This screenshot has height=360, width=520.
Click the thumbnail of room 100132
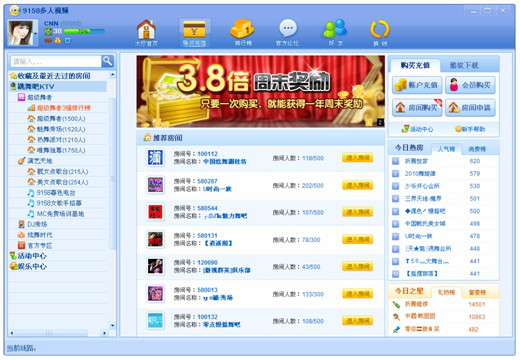pos(155,321)
